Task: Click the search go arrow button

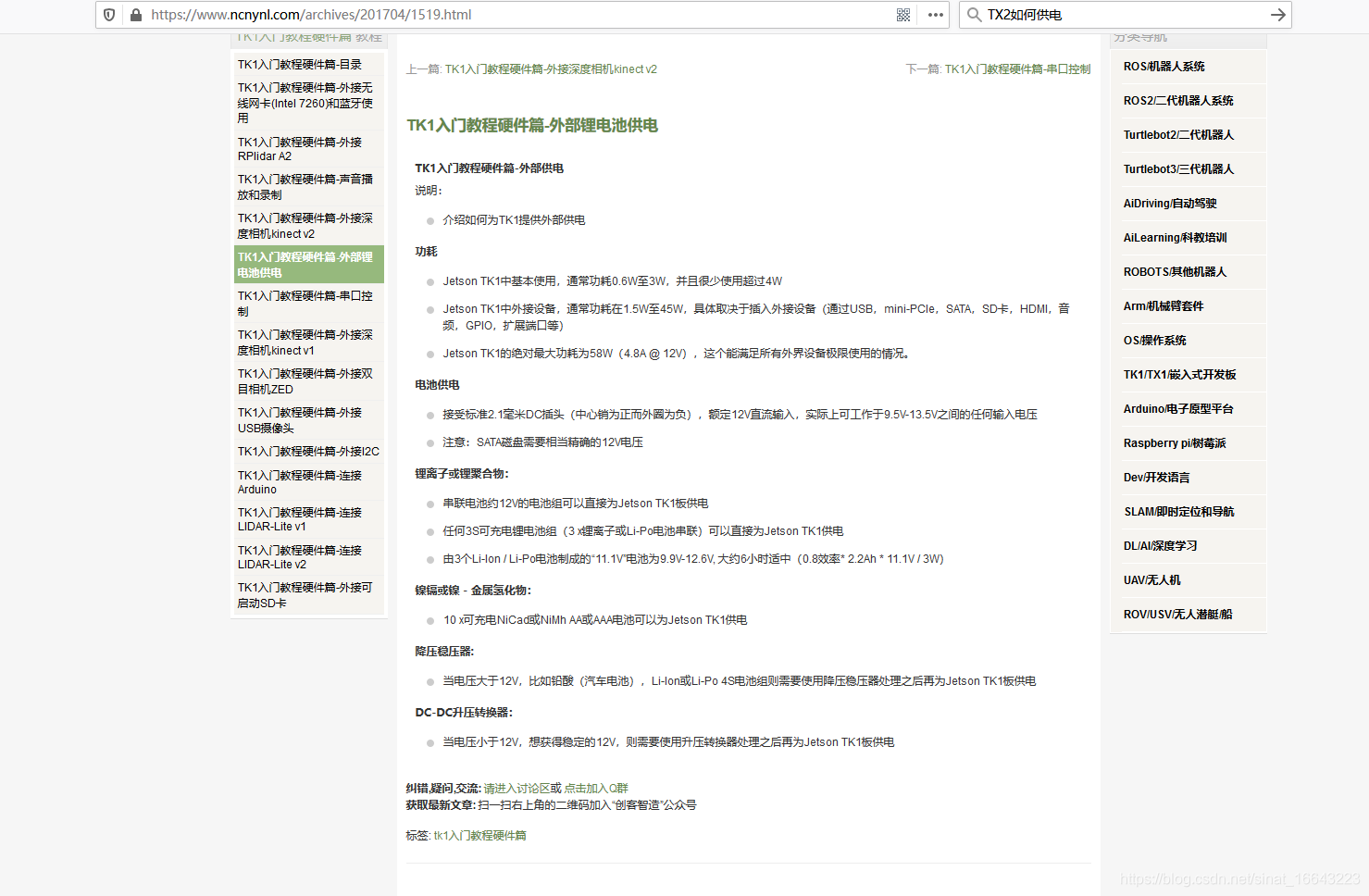Action: tap(1277, 15)
